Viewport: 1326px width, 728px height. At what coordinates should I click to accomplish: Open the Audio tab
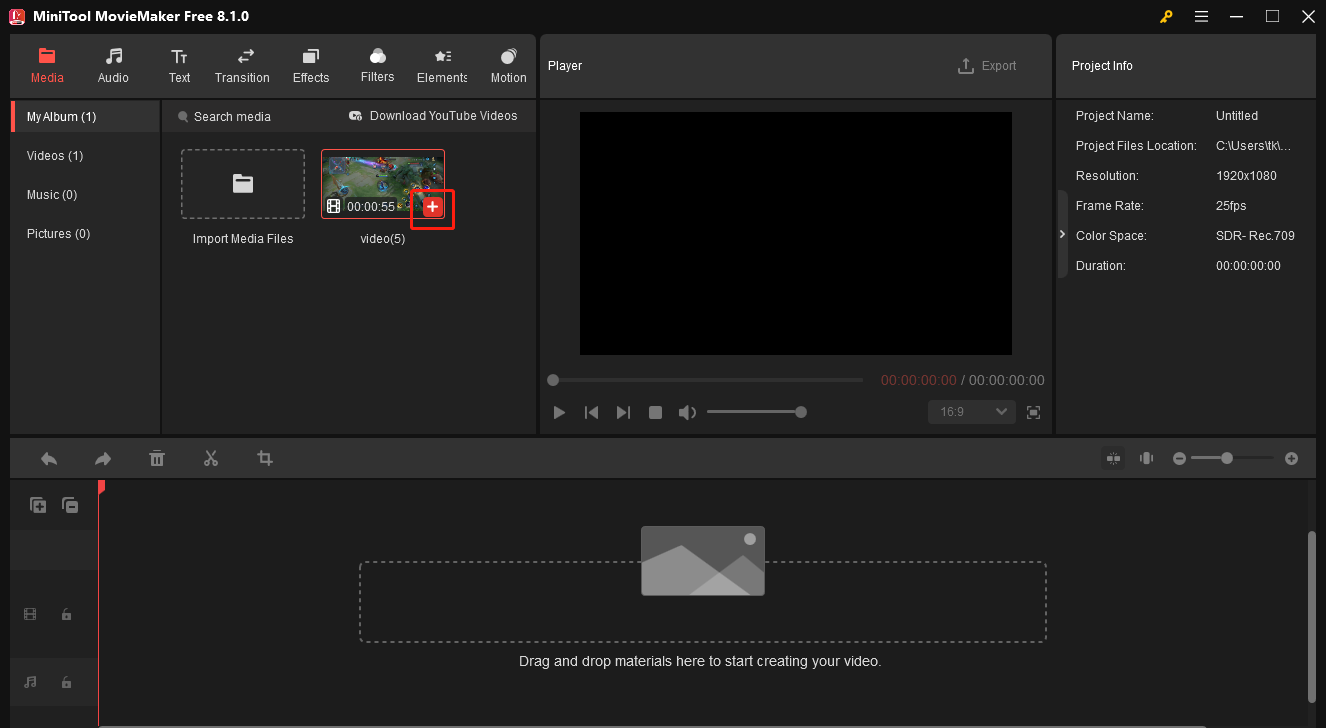tap(113, 66)
